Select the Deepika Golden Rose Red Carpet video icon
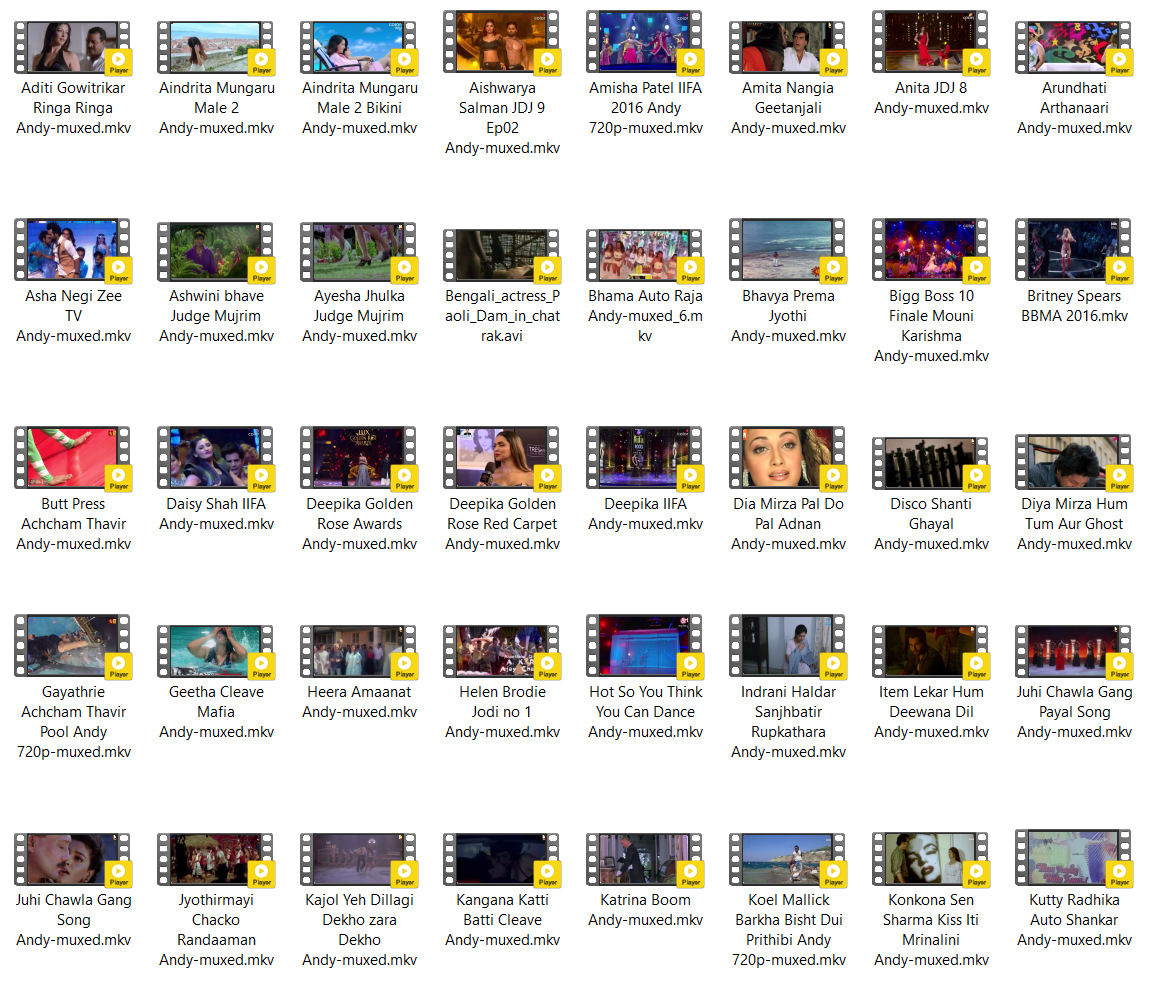The width and height of the screenshot is (1152, 991). point(502,458)
